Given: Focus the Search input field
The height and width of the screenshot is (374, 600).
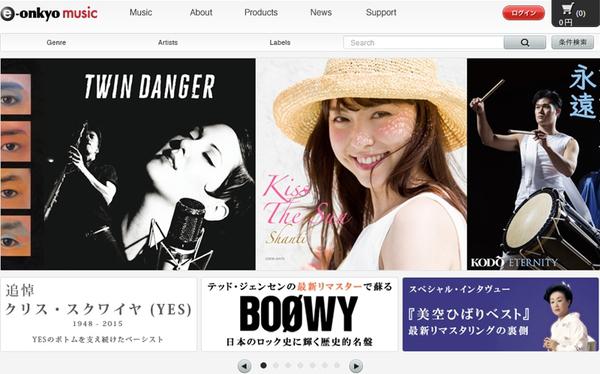Looking at the screenshot, I should [424, 42].
